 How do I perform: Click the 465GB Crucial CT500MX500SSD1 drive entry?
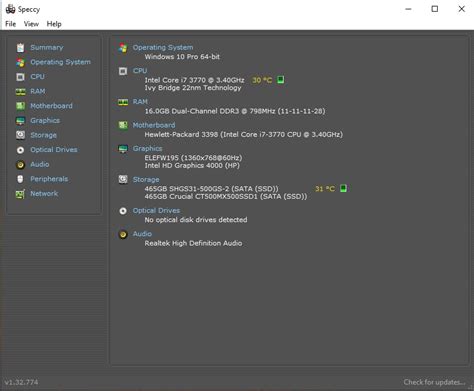coord(226,196)
